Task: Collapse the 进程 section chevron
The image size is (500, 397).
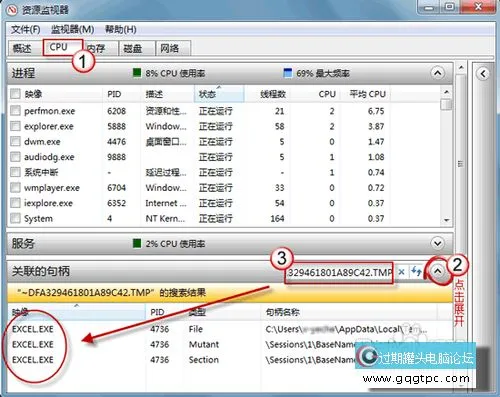Action: click(438, 73)
